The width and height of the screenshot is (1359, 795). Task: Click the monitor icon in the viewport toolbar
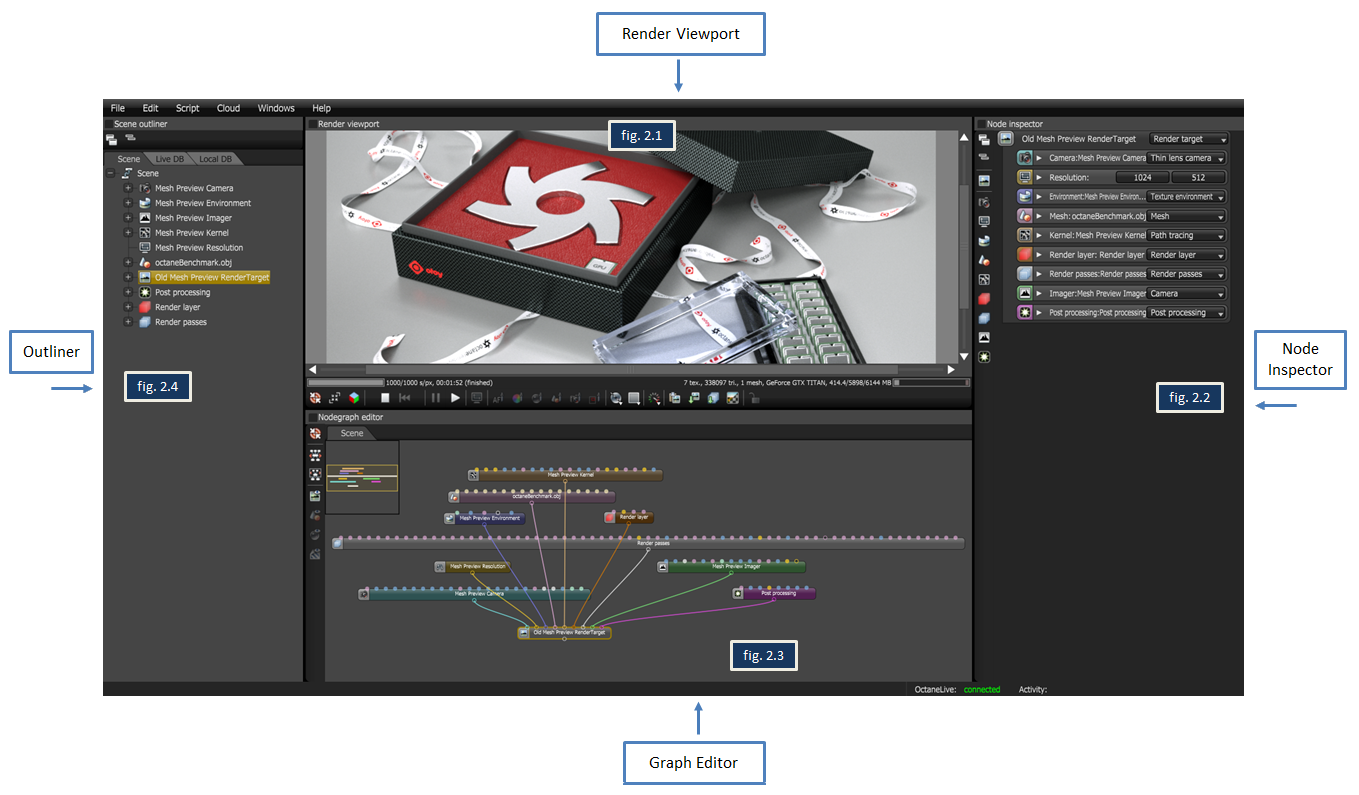[477, 398]
